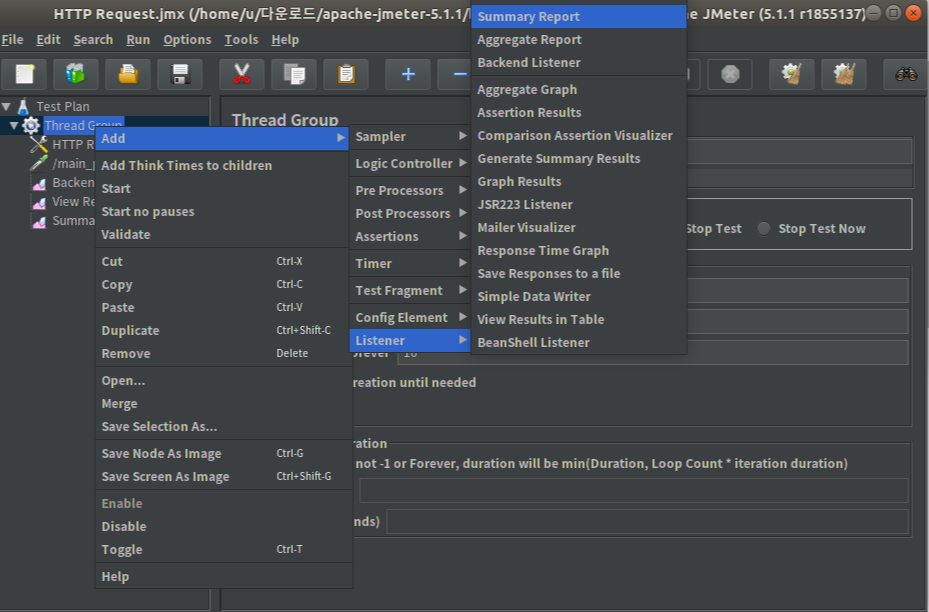929x612 pixels.
Task: Select the /main_ pipette tree icon
Action: [39, 163]
